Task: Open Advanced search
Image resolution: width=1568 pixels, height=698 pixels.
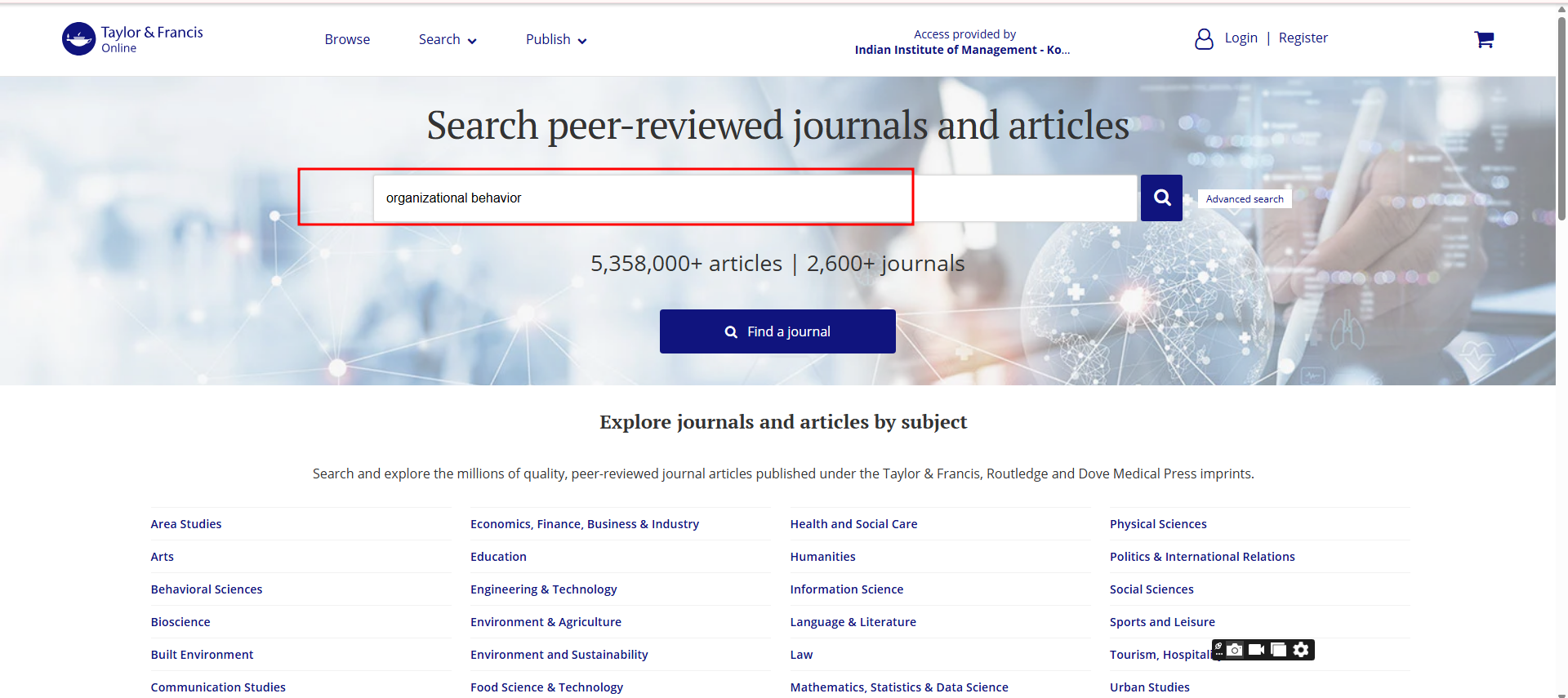Action: (x=1244, y=198)
